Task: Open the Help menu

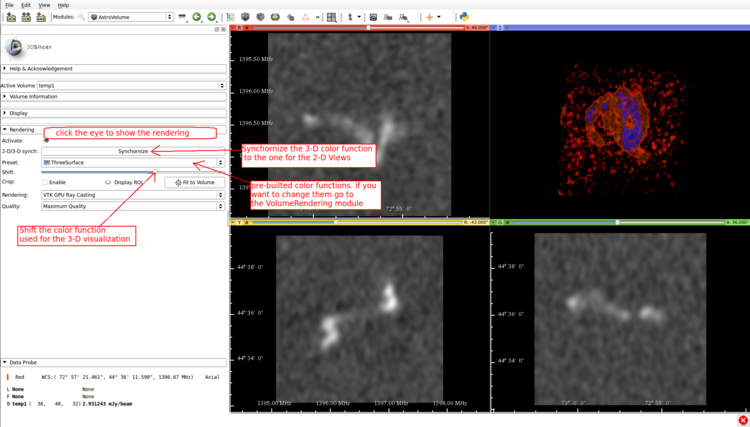Action: [x=63, y=5]
